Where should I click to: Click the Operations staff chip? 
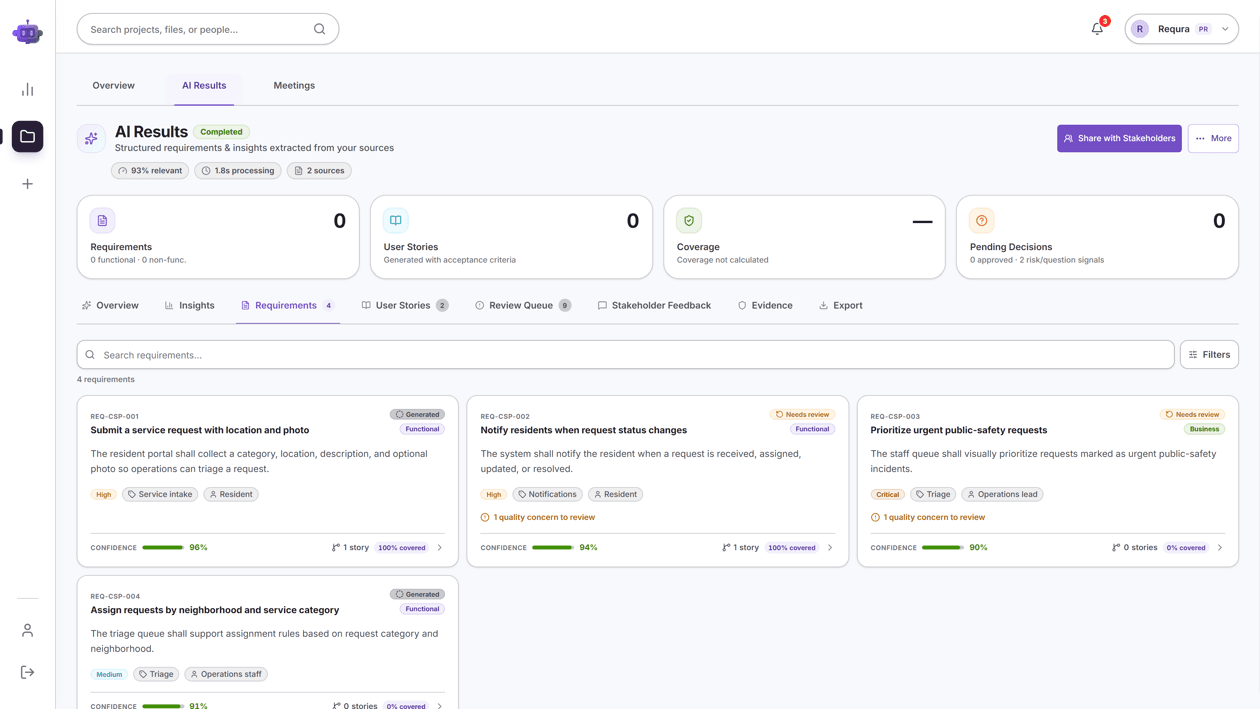point(226,674)
